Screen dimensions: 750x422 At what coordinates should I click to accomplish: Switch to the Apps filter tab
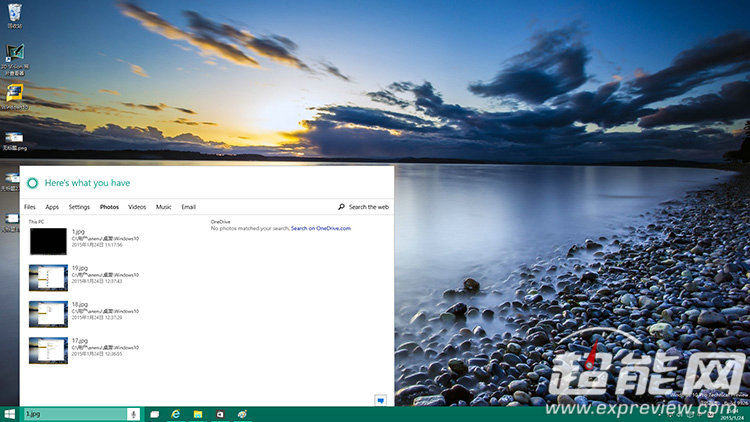point(52,207)
